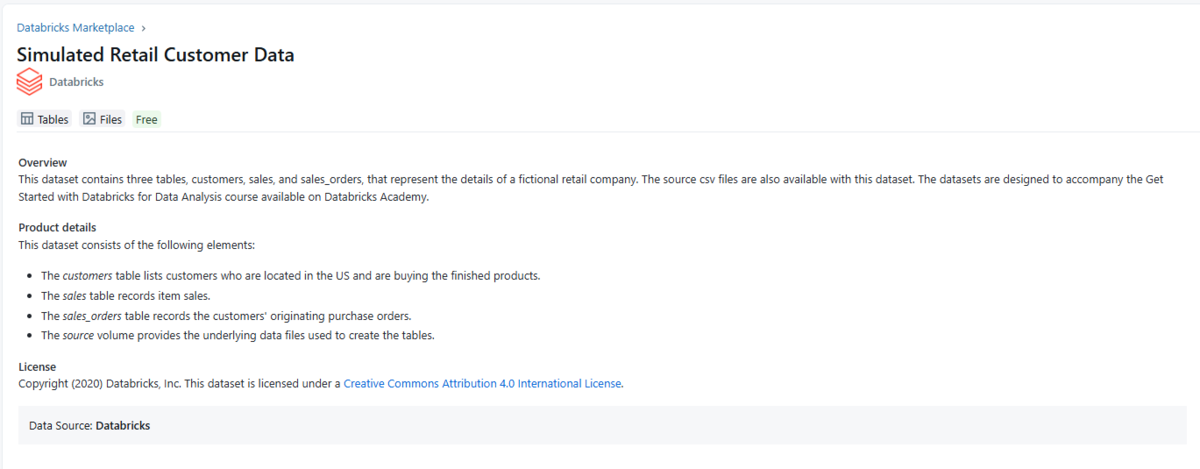Viewport: 1200px width, 469px height.
Task: Click the italic sales_orders table name
Action: [x=98, y=316]
